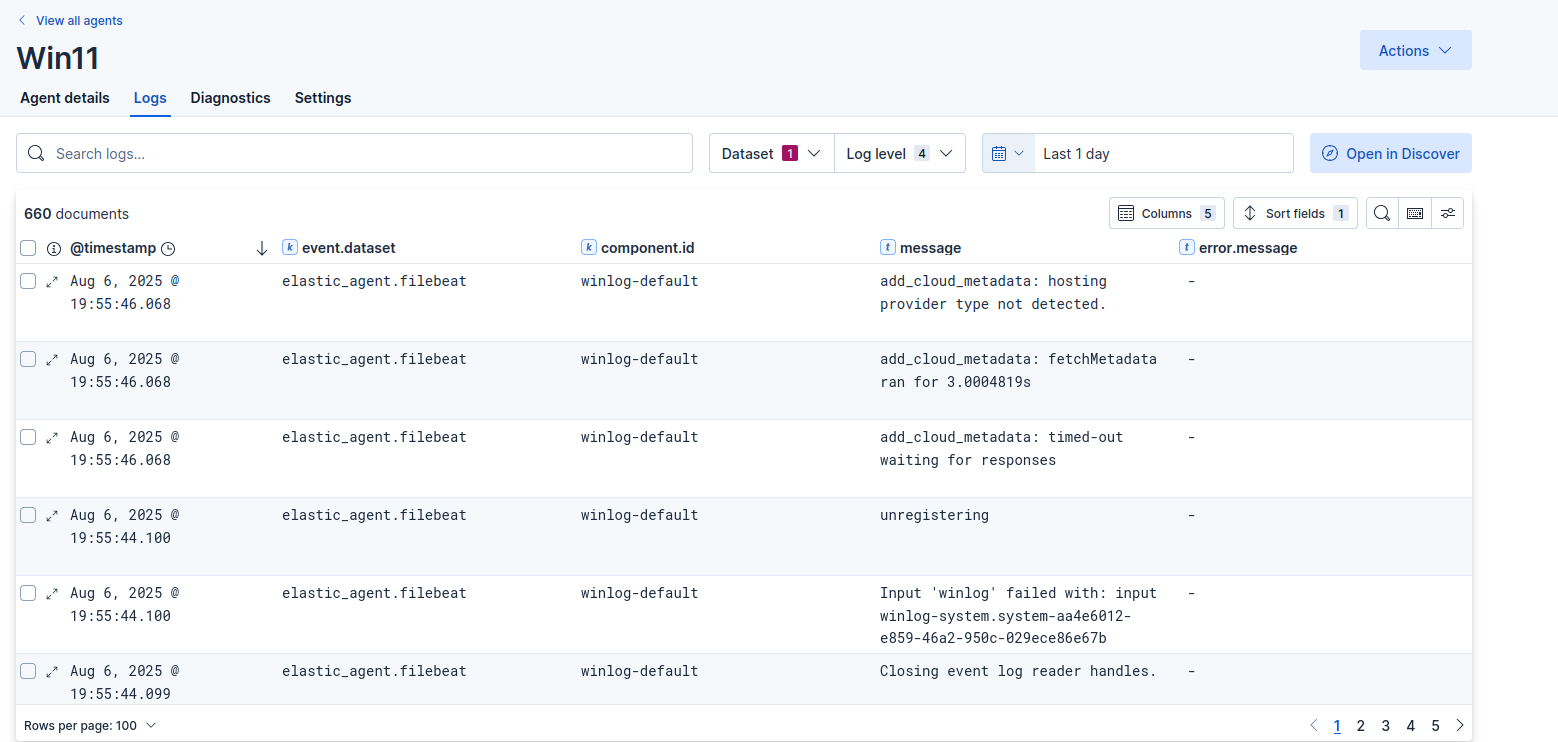
Task: Open display settings sliders icon
Action: [1447, 213]
